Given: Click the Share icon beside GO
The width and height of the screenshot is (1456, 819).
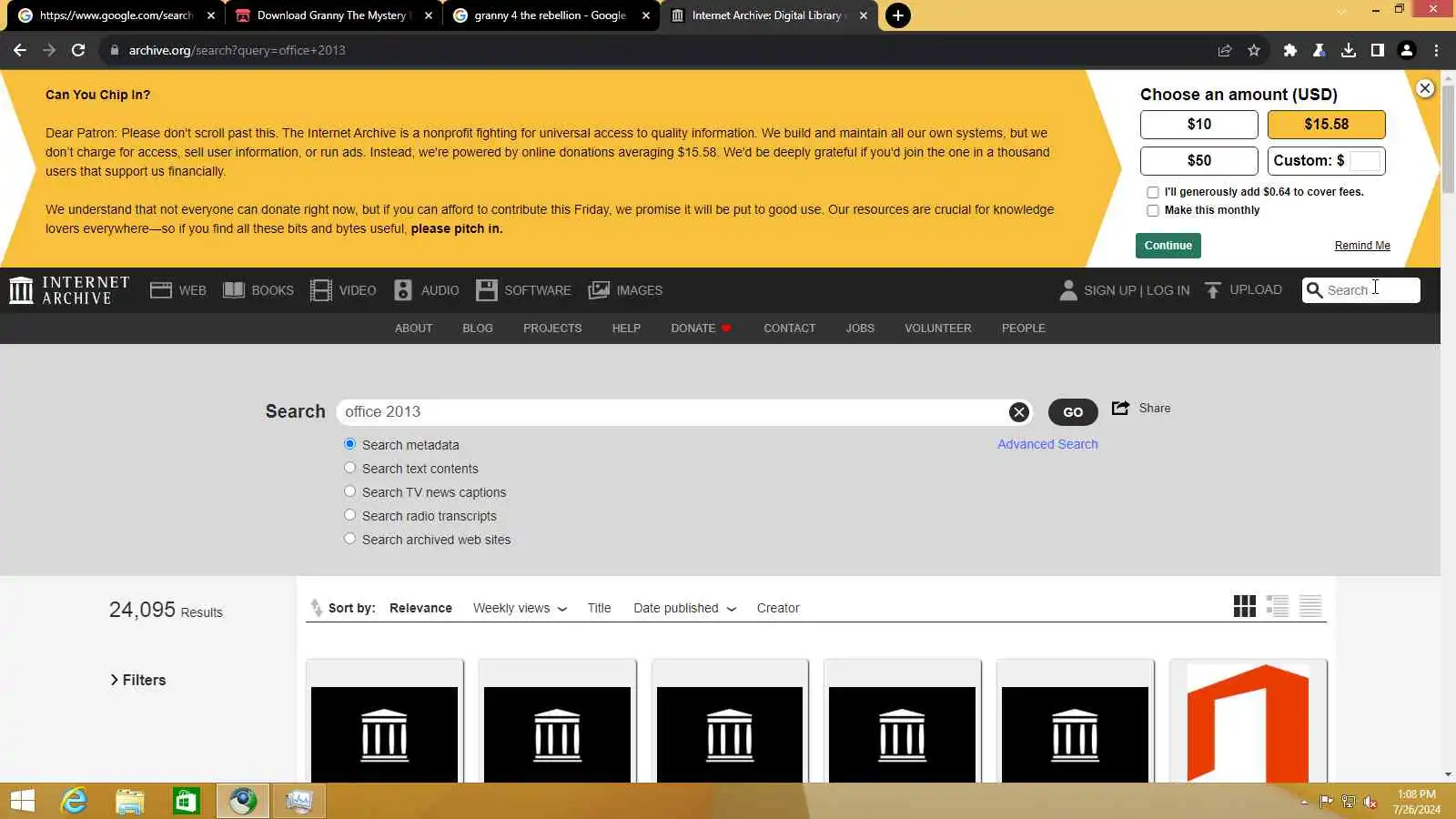Looking at the screenshot, I should (x=1121, y=408).
